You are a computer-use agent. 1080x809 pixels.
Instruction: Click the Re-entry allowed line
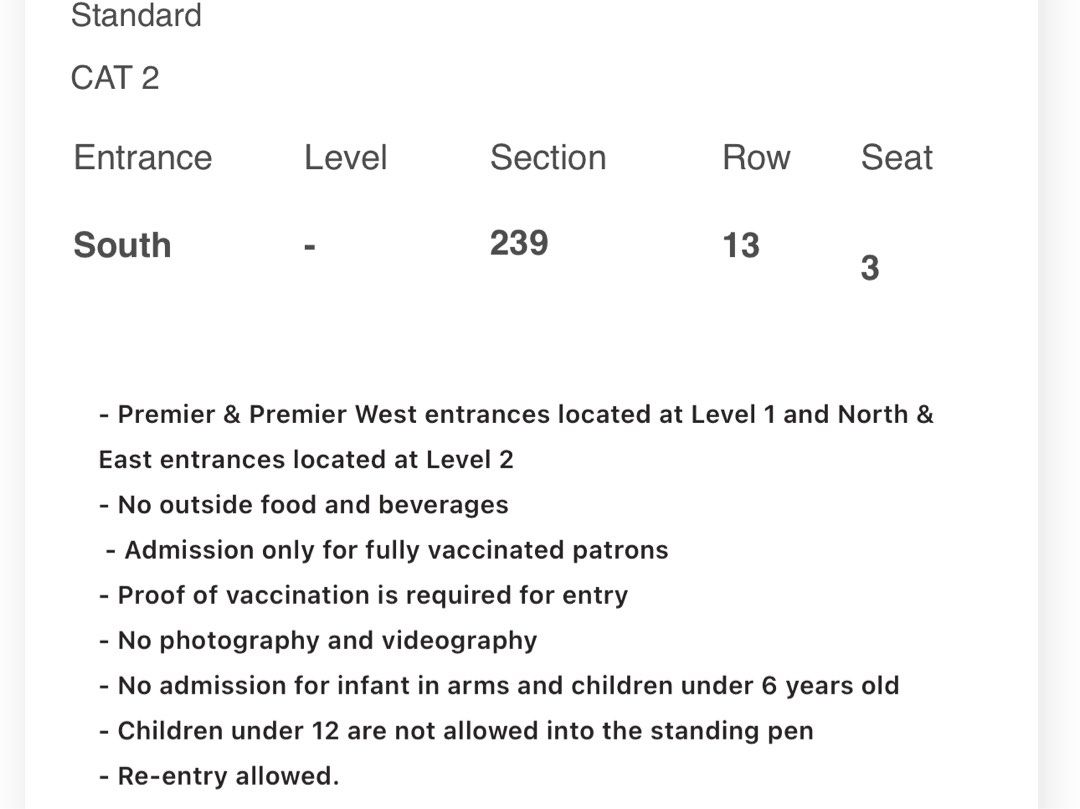(219, 776)
